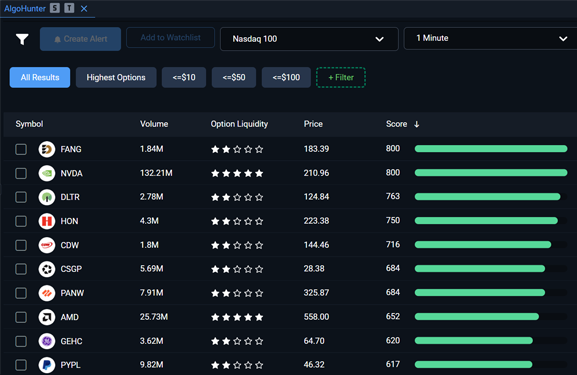Tick the DLTR row checkbox

[21, 197]
